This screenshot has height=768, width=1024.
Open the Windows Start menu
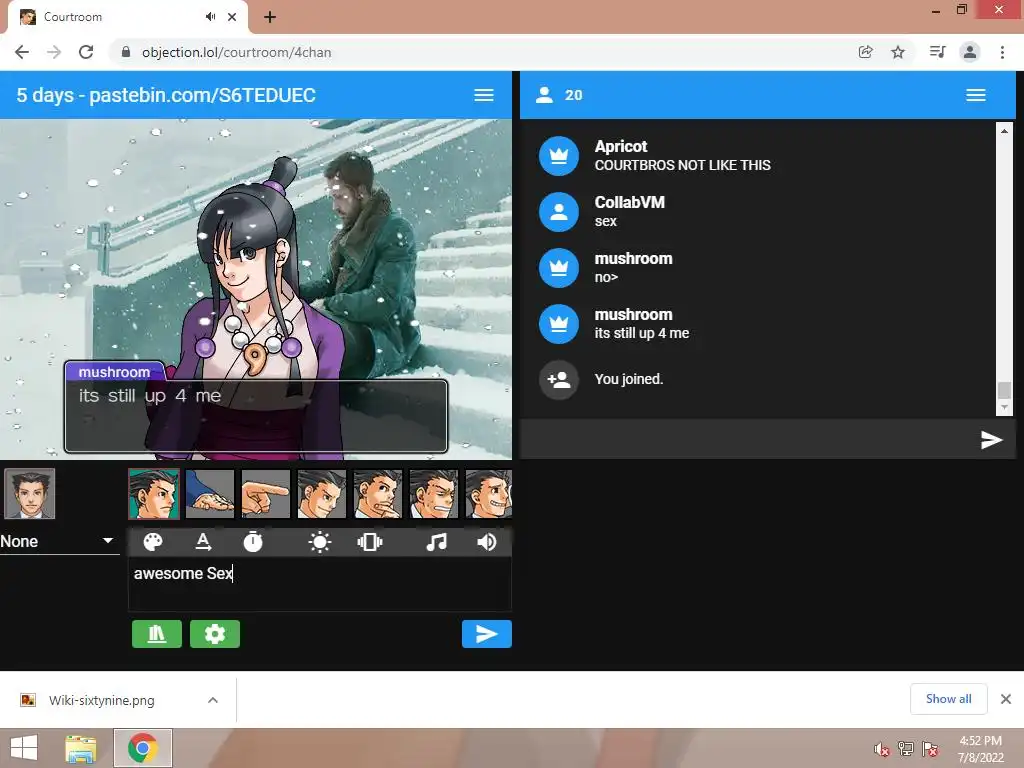(24, 748)
